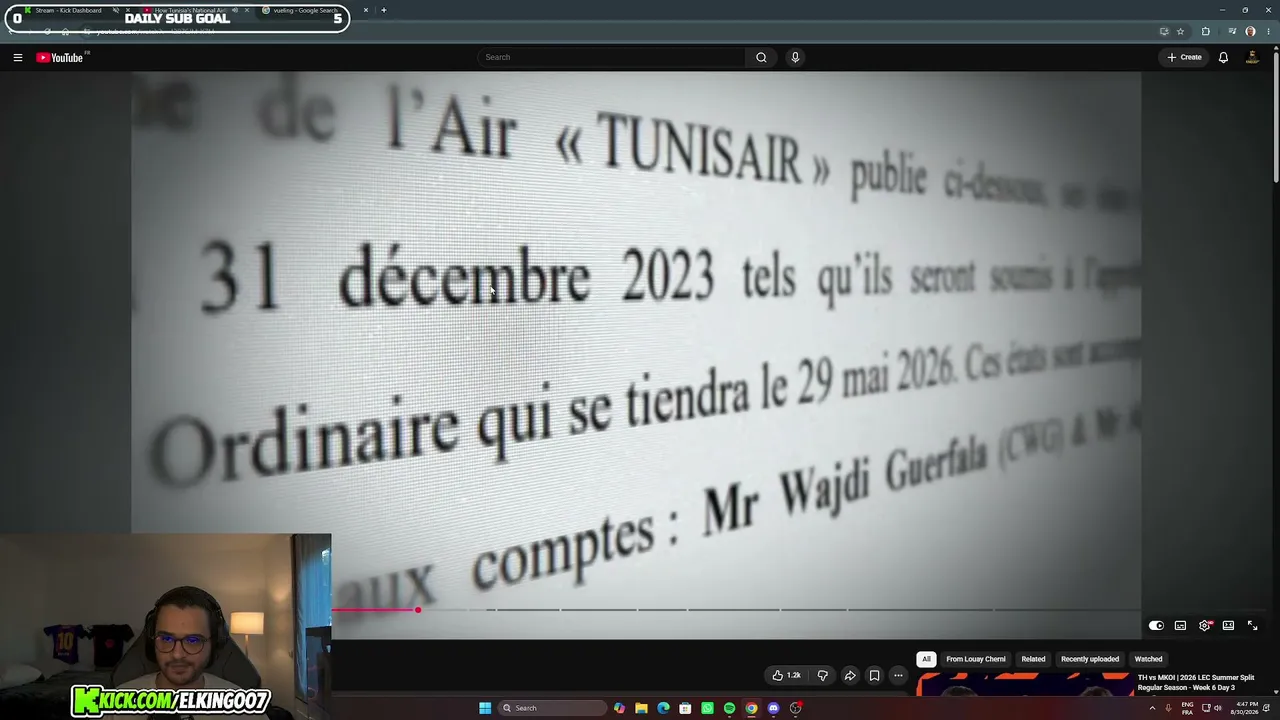Open Microsoft Store from the taskbar
This screenshot has height=720, width=1280.
tap(685, 708)
